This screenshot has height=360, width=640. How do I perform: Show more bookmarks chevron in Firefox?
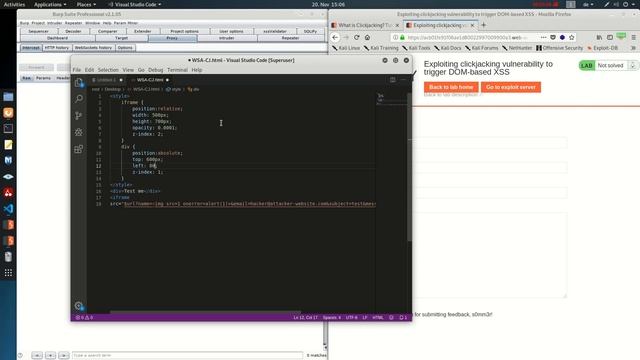[633, 48]
